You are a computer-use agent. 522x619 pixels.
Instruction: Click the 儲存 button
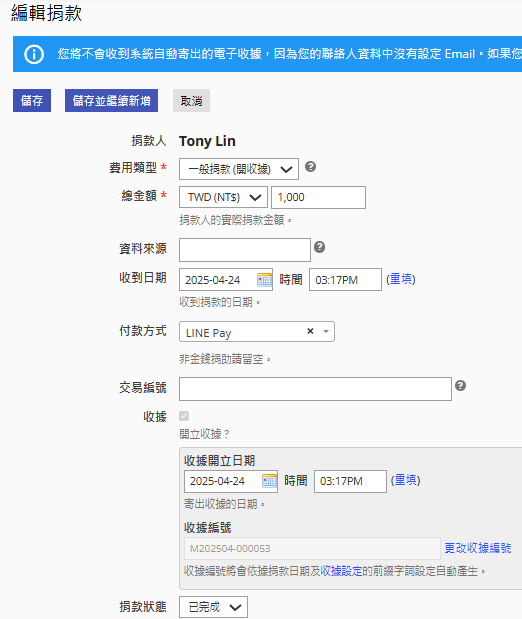click(x=32, y=101)
